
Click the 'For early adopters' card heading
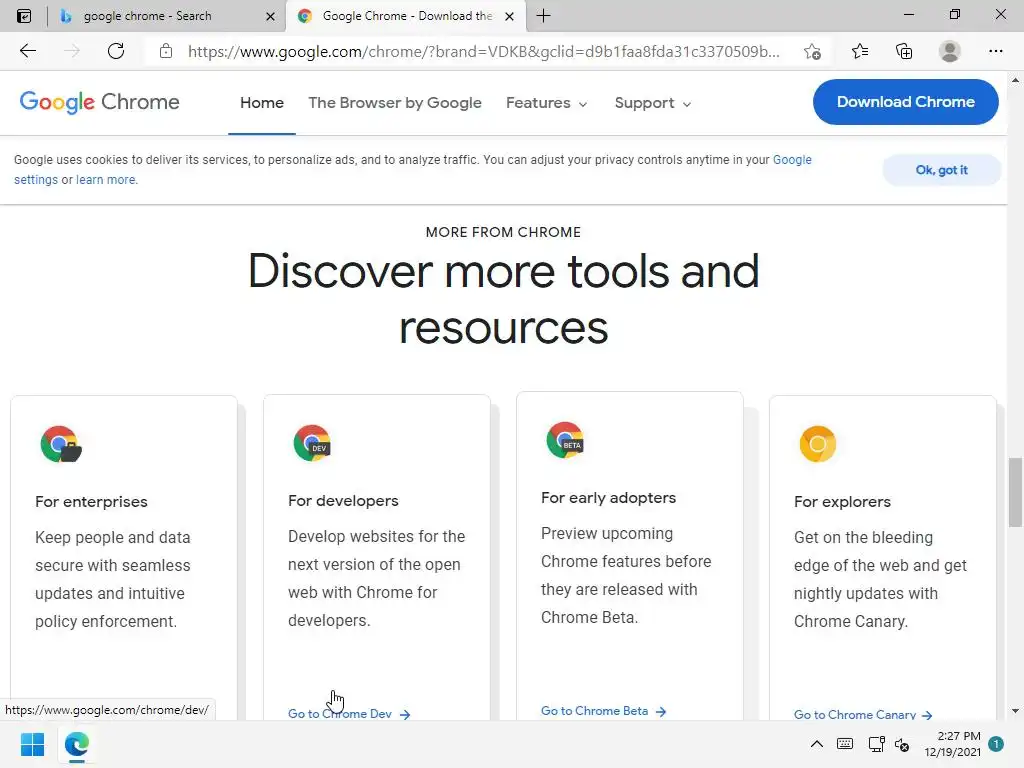[609, 498]
